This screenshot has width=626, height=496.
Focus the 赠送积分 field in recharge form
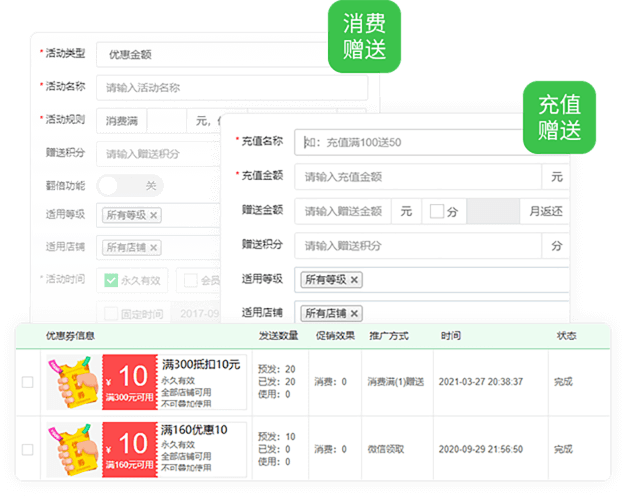(418, 246)
